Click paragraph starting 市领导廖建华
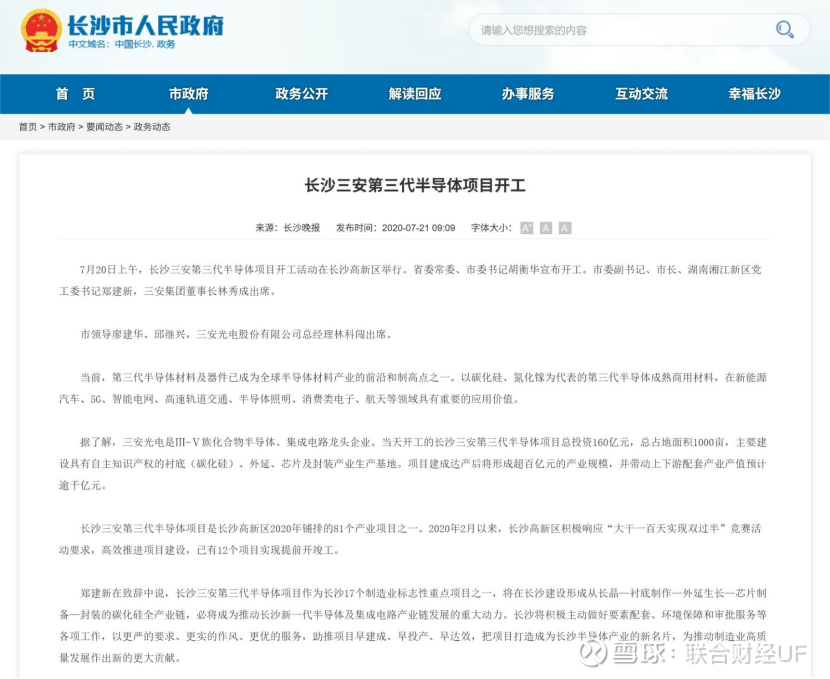Screen dimensions: 830x679 (236, 334)
